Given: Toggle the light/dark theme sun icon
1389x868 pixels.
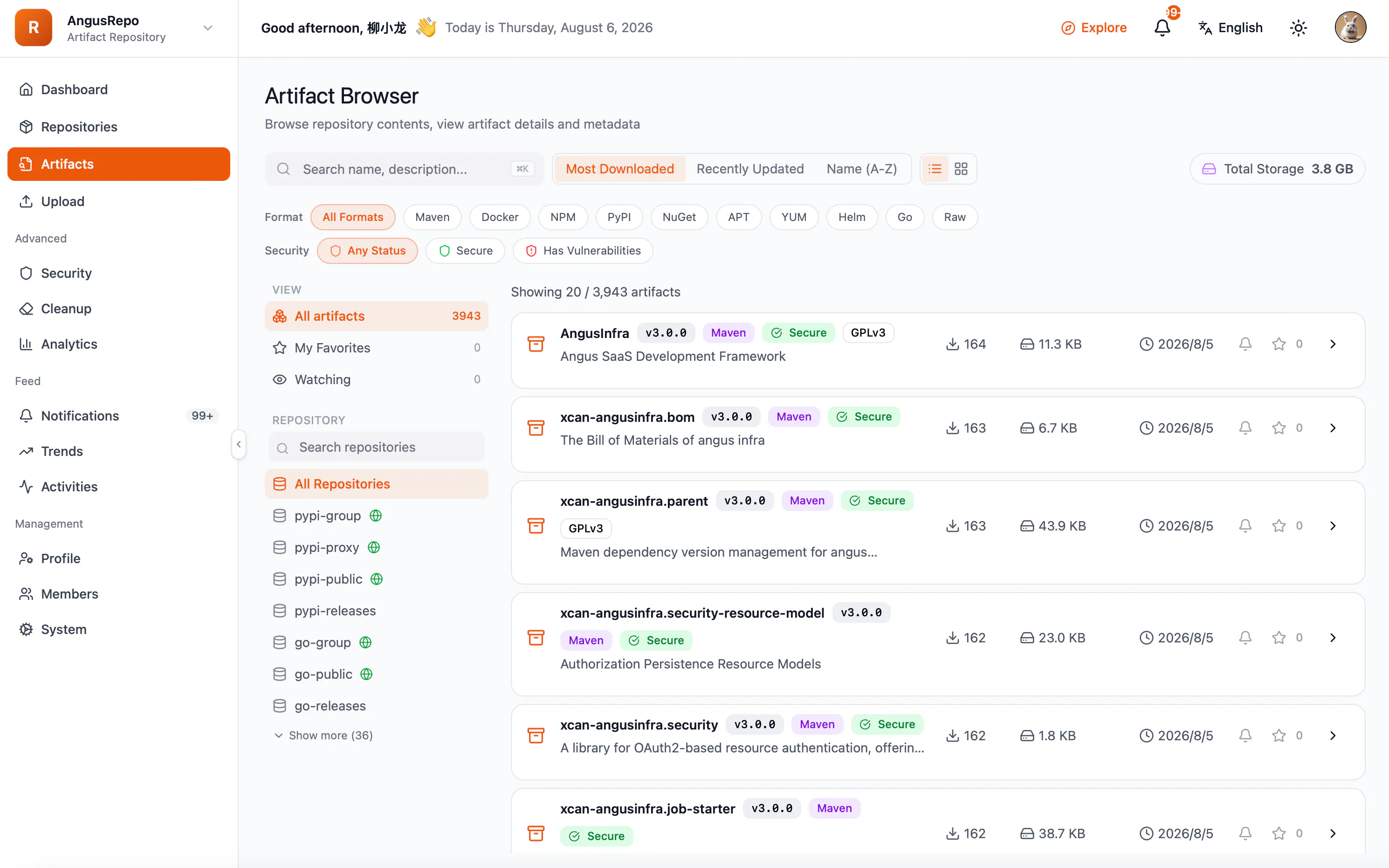Looking at the screenshot, I should click(x=1298, y=28).
